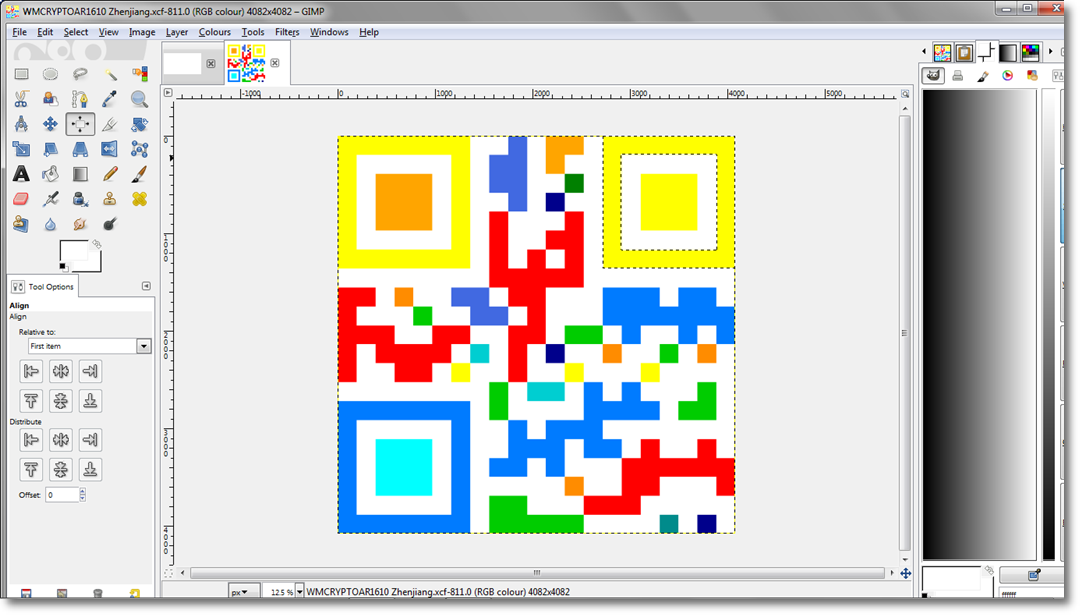
Task: Select the Zoom magnifier tool in toolbox
Action: click(139, 99)
